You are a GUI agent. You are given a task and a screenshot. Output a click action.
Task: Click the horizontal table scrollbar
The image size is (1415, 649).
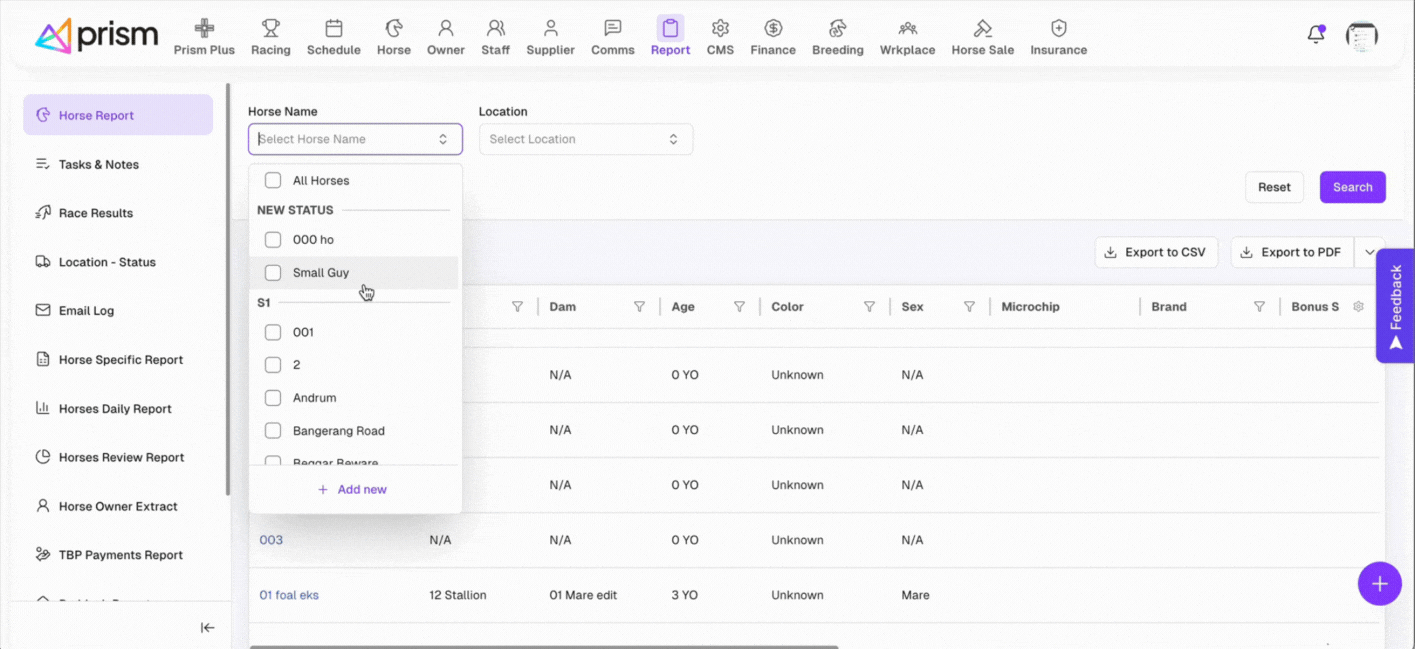pyautogui.click(x=543, y=646)
